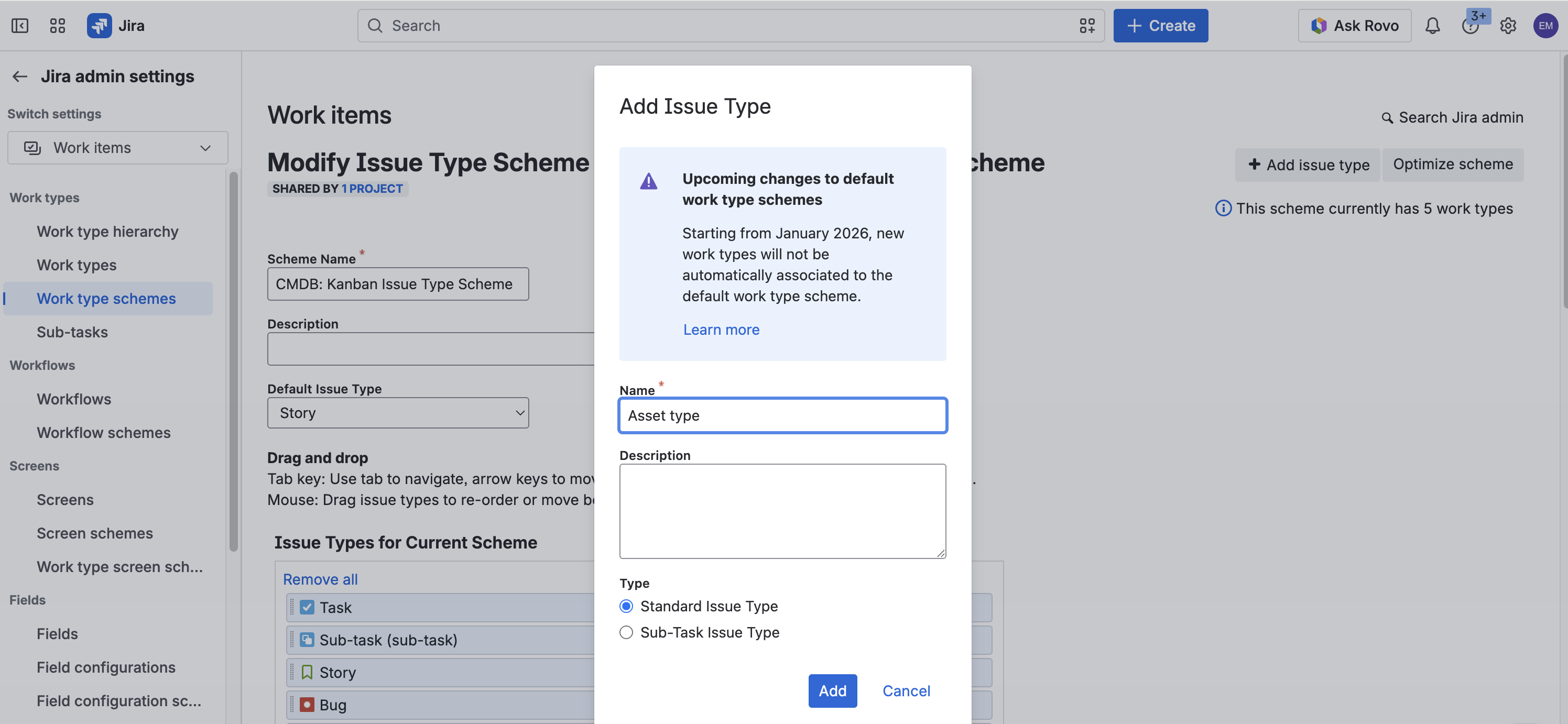Open Work type hierarchy in sidebar

107,232
